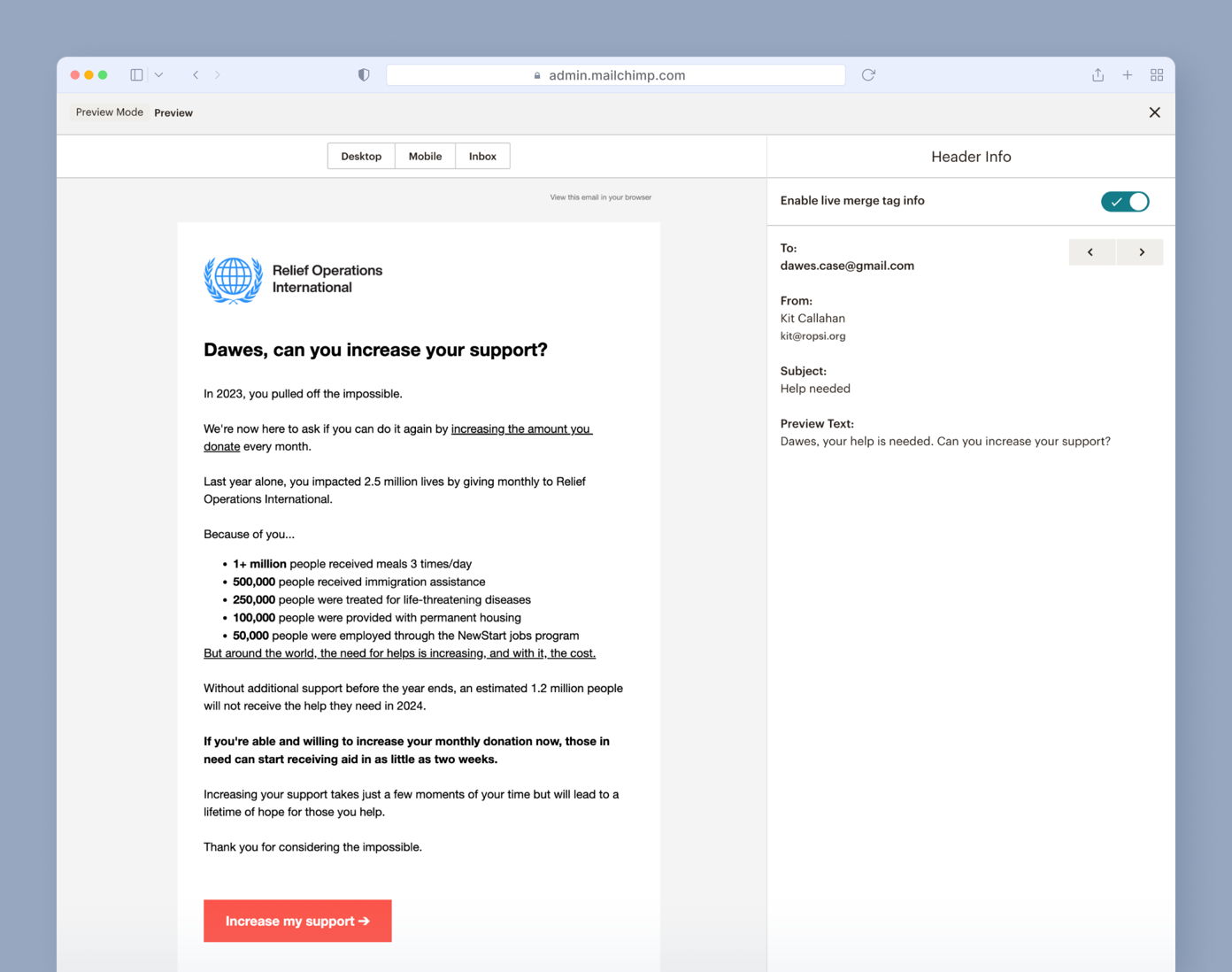The height and width of the screenshot is (972, 1232).
Task: Open the Safari share icon
Action: coord(1097,75)
